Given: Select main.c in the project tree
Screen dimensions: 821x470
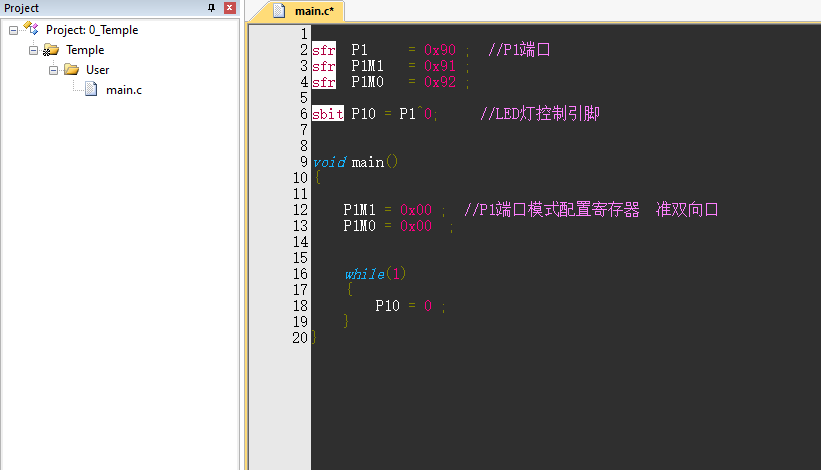Looking at the screenshot, I should (x=124, y=90).
